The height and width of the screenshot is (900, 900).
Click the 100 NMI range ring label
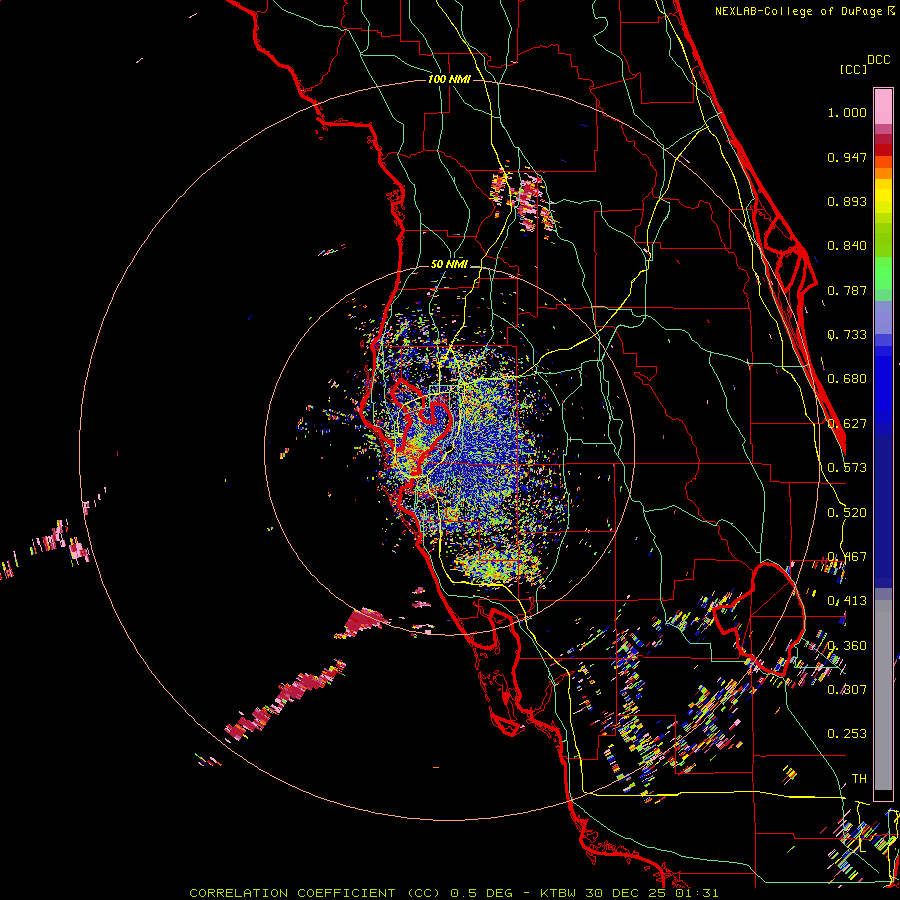pyautogui.click(x=449, y=79)
